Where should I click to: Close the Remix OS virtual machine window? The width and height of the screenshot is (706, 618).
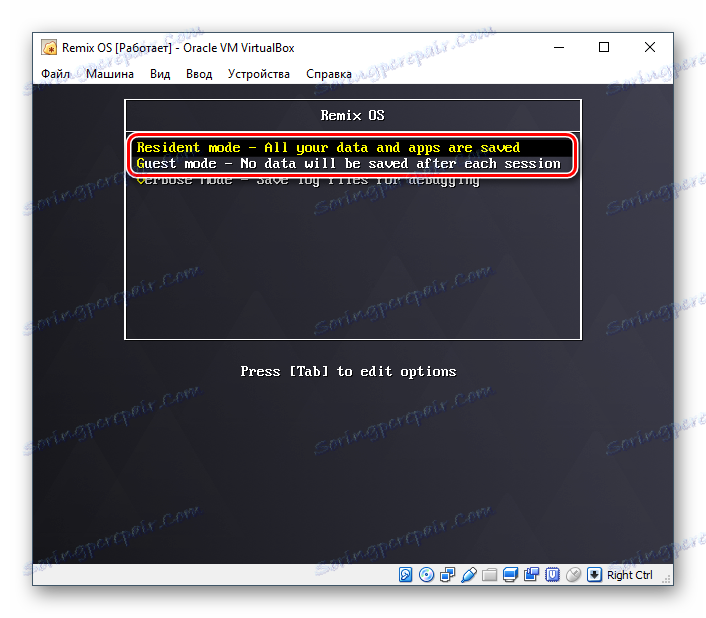[x=650, y=47]
